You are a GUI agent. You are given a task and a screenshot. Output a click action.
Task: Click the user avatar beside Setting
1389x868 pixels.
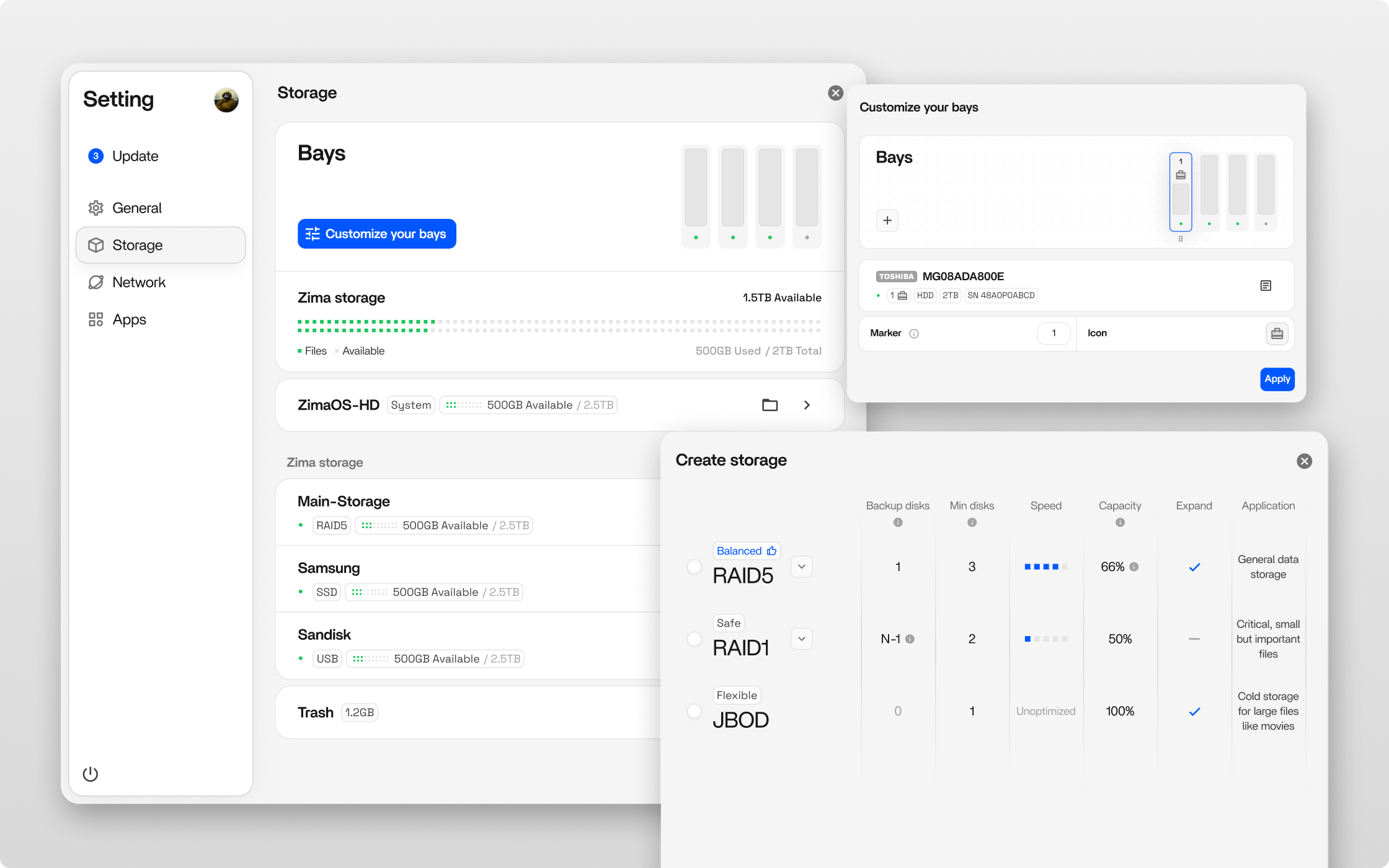click(x=226, y=99)
